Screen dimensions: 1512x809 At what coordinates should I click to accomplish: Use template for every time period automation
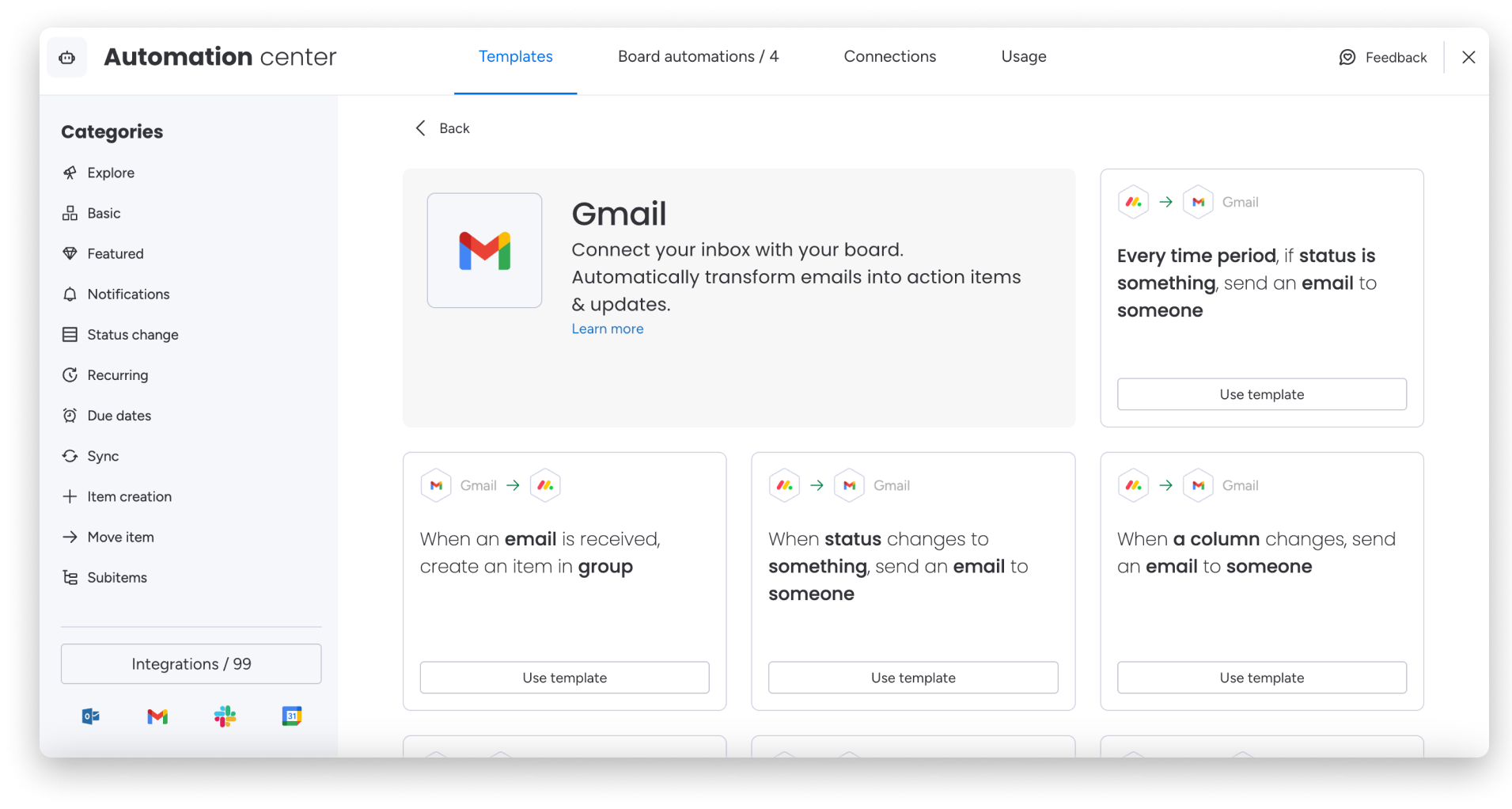pyautogui.click(x=1262, y=394)
